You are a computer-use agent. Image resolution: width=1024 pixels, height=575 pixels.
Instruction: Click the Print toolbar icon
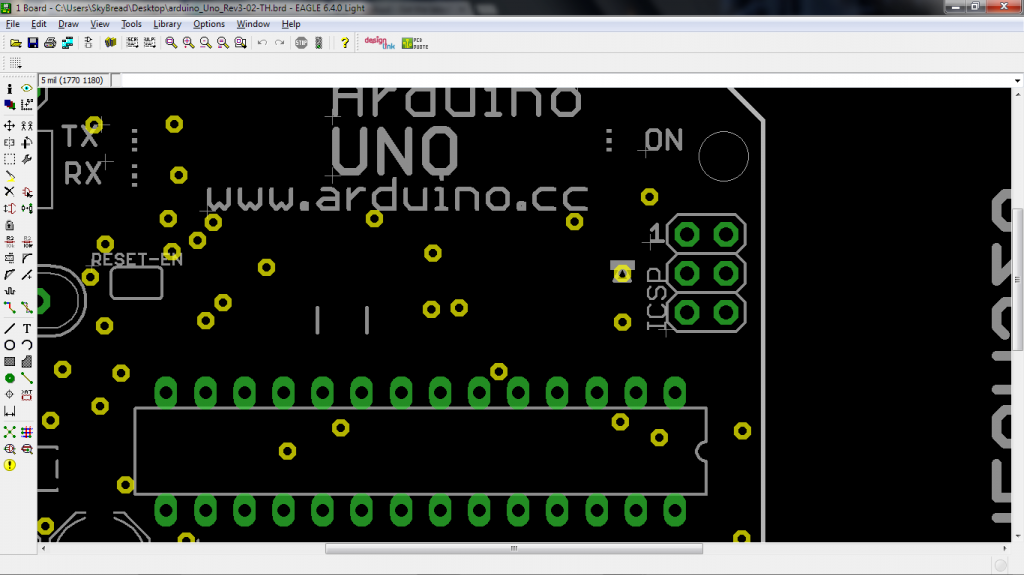pos(50,43)
